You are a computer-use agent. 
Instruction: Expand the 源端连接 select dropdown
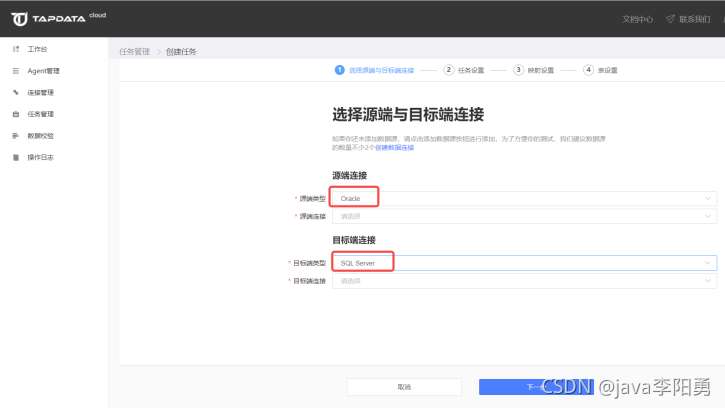point(524,216)
